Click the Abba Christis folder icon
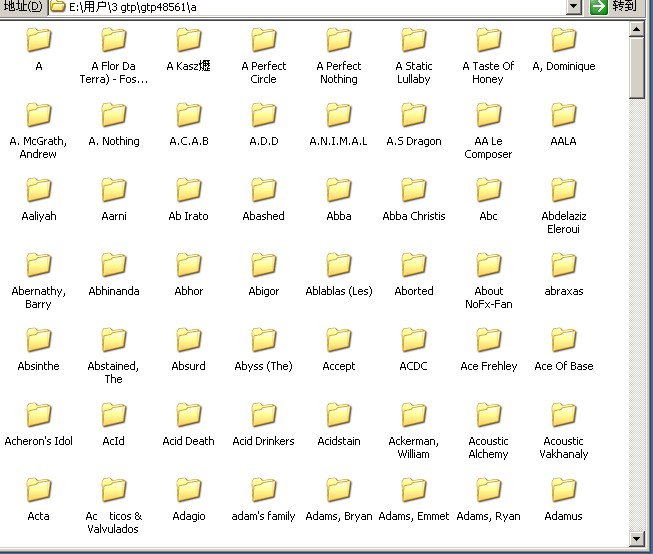The height and width of the screenshot is (554, 653). [414, 190]
